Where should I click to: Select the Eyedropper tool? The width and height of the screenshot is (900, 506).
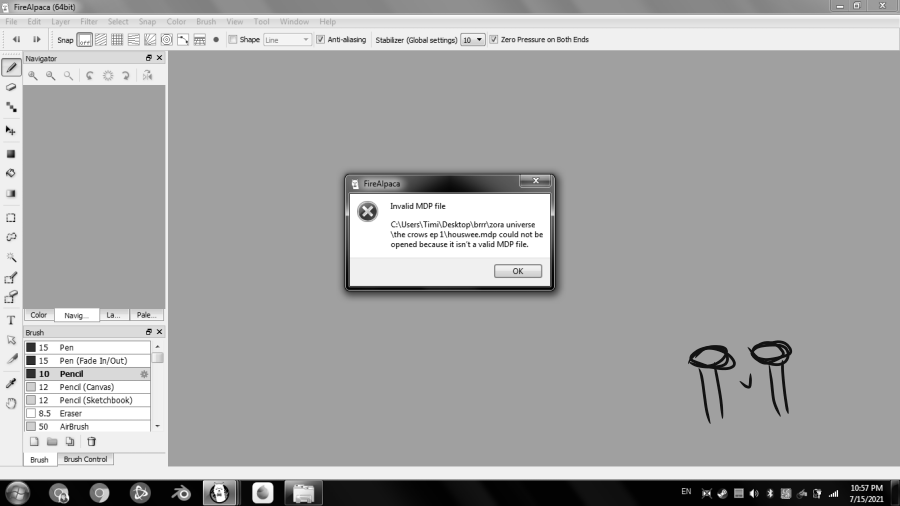pos(11,383)
